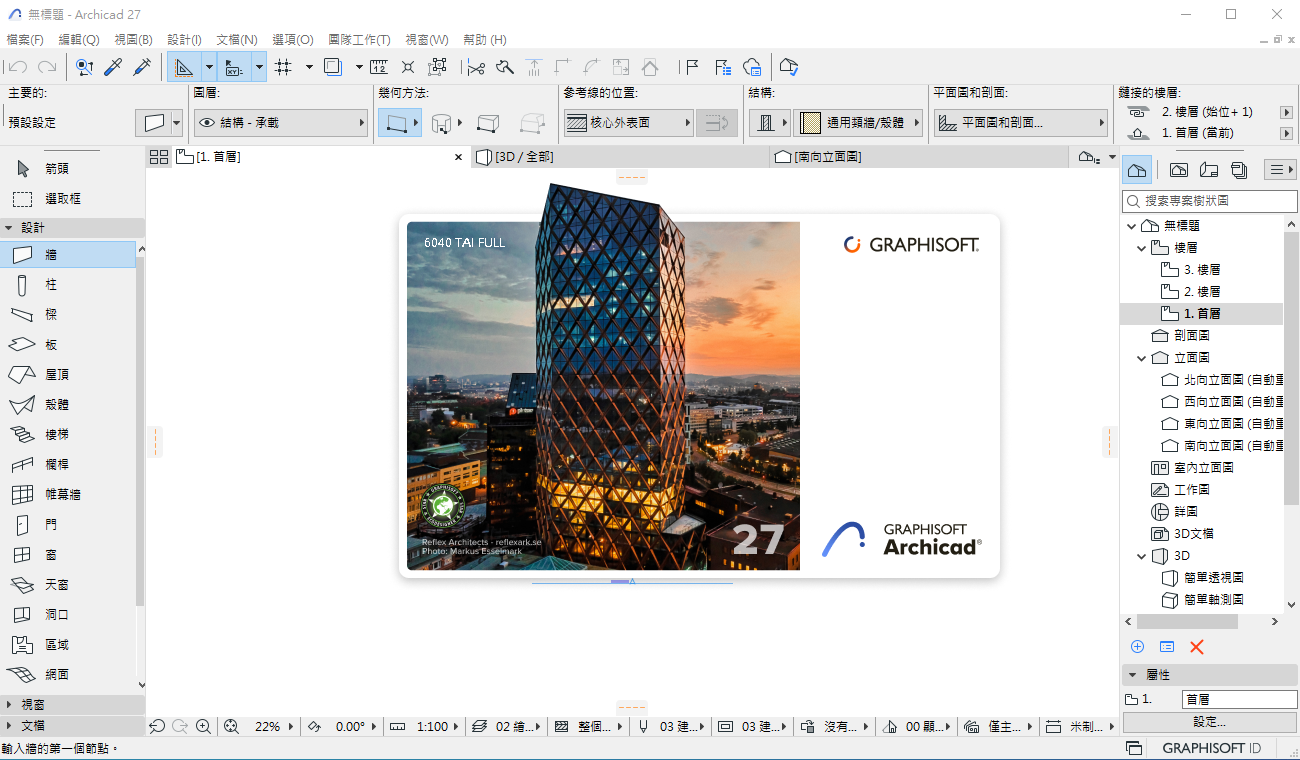Click the 首層 story name field
The width and height of the screenshot is (1300, 760).
coord(1239,700)
